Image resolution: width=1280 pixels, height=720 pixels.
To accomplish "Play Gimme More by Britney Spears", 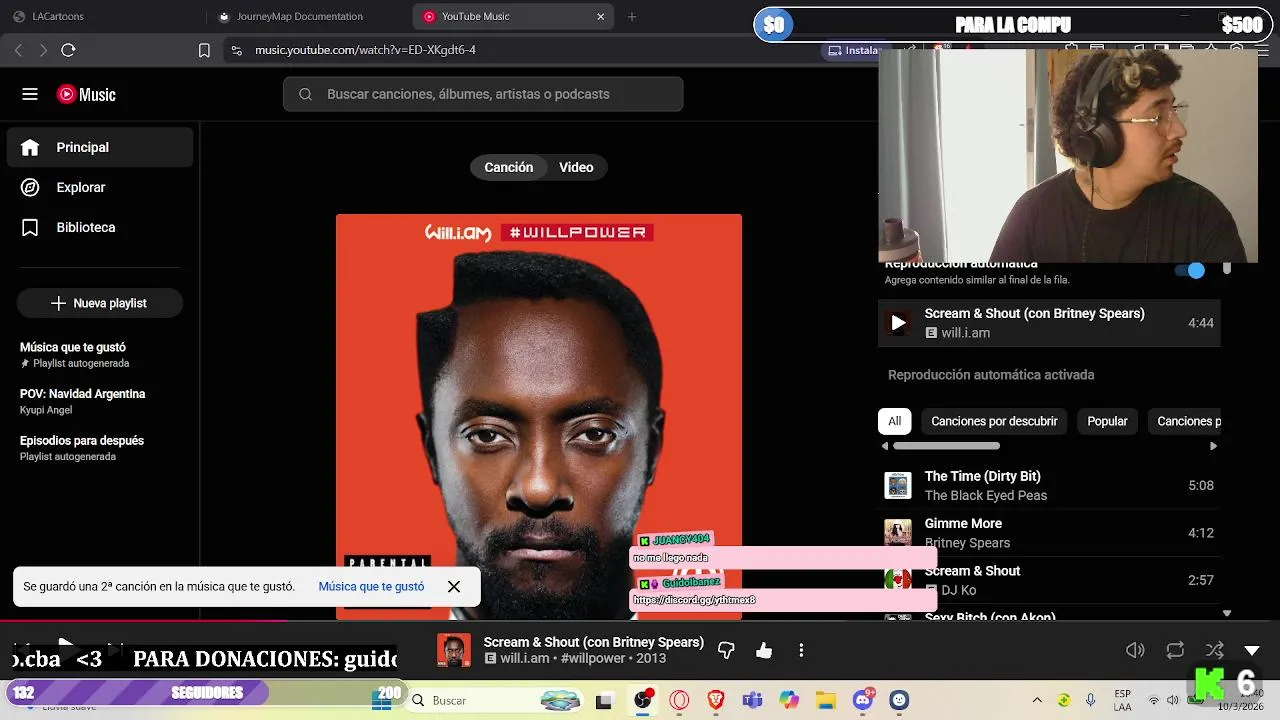I will click(1049, 533).
